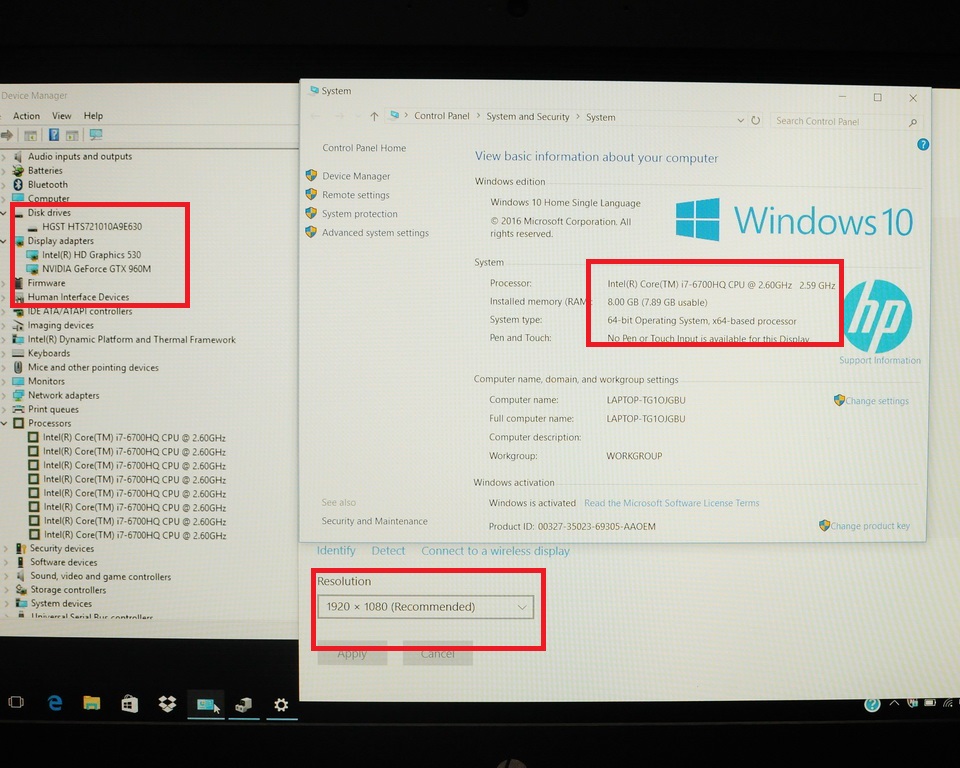Click the Help toolbar icon in Device Manager

click(54, 135)
